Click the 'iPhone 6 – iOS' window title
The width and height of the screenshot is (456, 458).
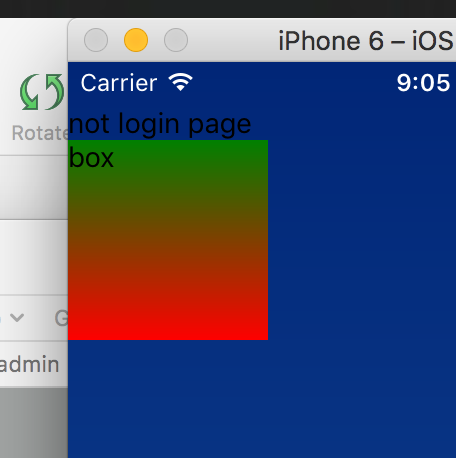[x=367, y=41]
